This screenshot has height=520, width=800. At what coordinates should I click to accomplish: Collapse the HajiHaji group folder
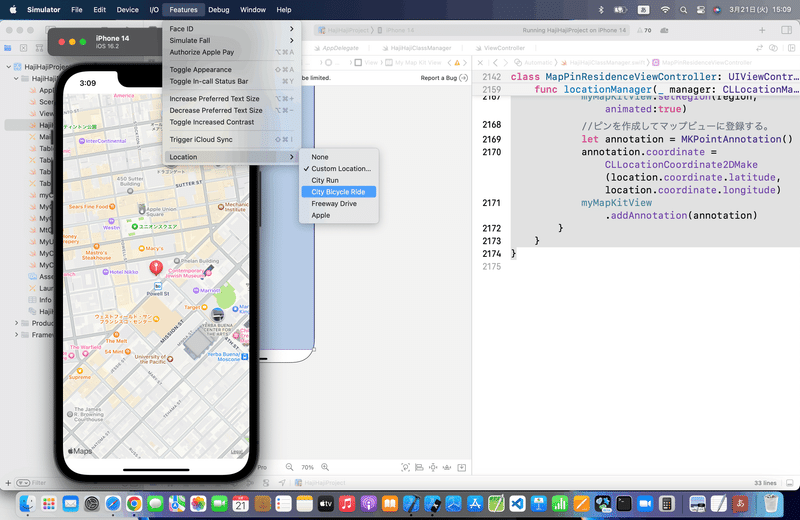click(x=16, y=79)
